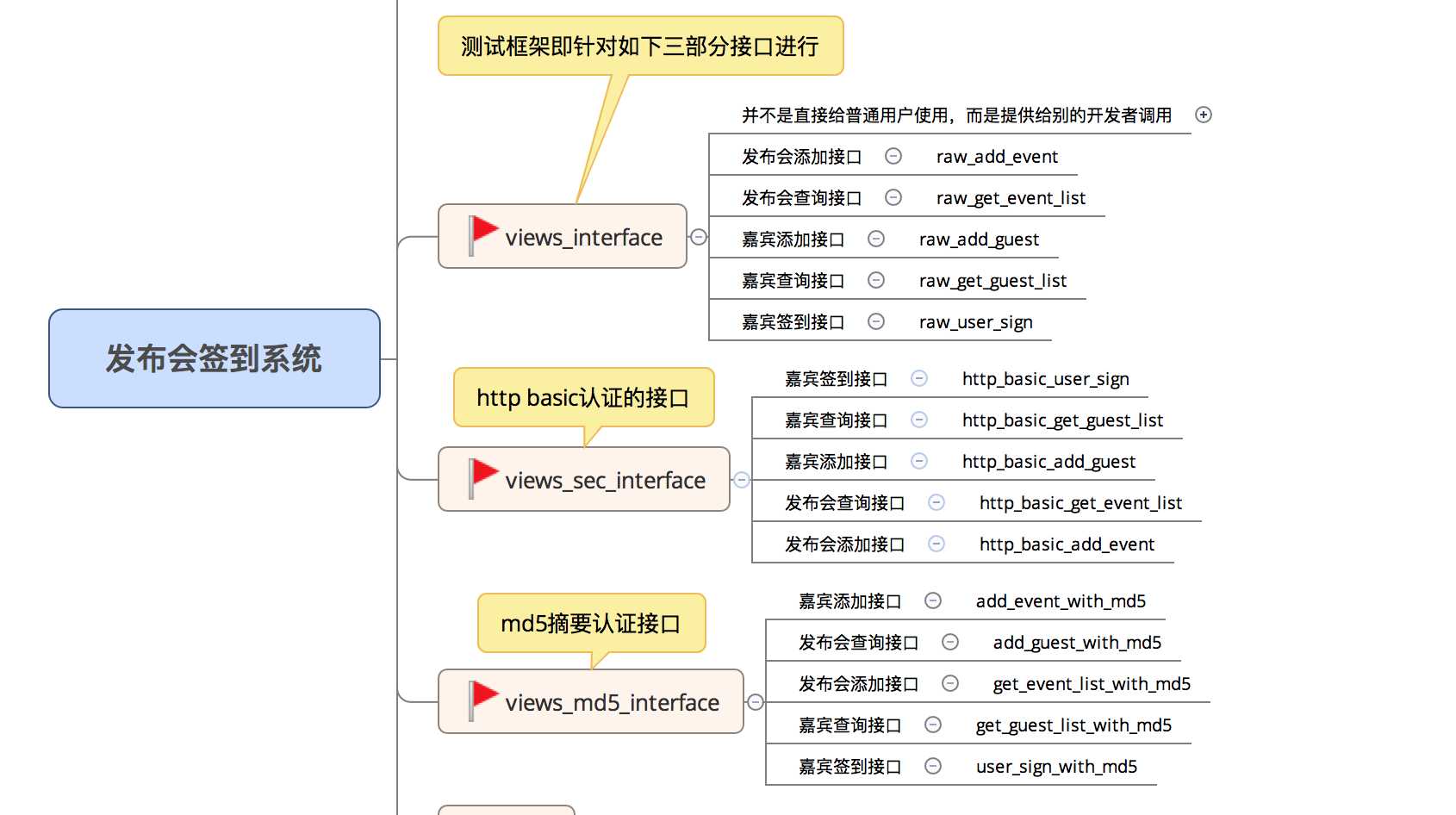The image size is (1456, 815).
Task: Select 嘉宾添加接口 beside add_event_with_md5
Action: [x=850, y=601]
